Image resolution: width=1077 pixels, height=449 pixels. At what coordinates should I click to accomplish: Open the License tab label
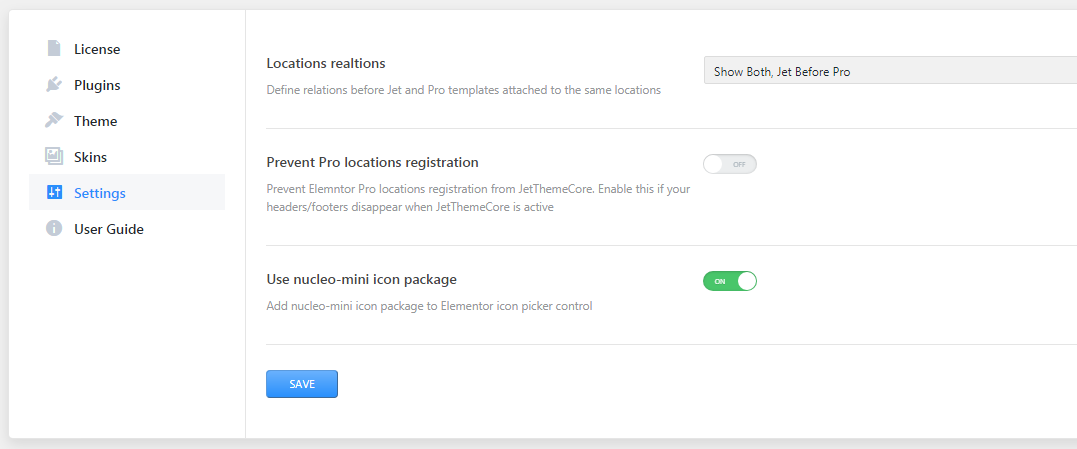coord(97,49)
